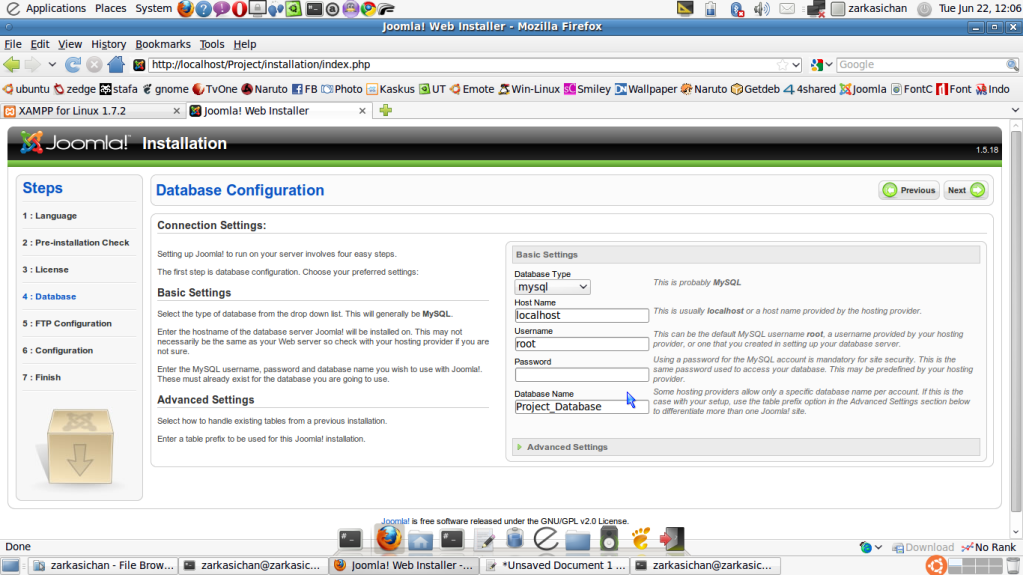The width and height of the screenshot is (1023, 575).
Task: Click the power shutdown icon
Action: (924, 8)
